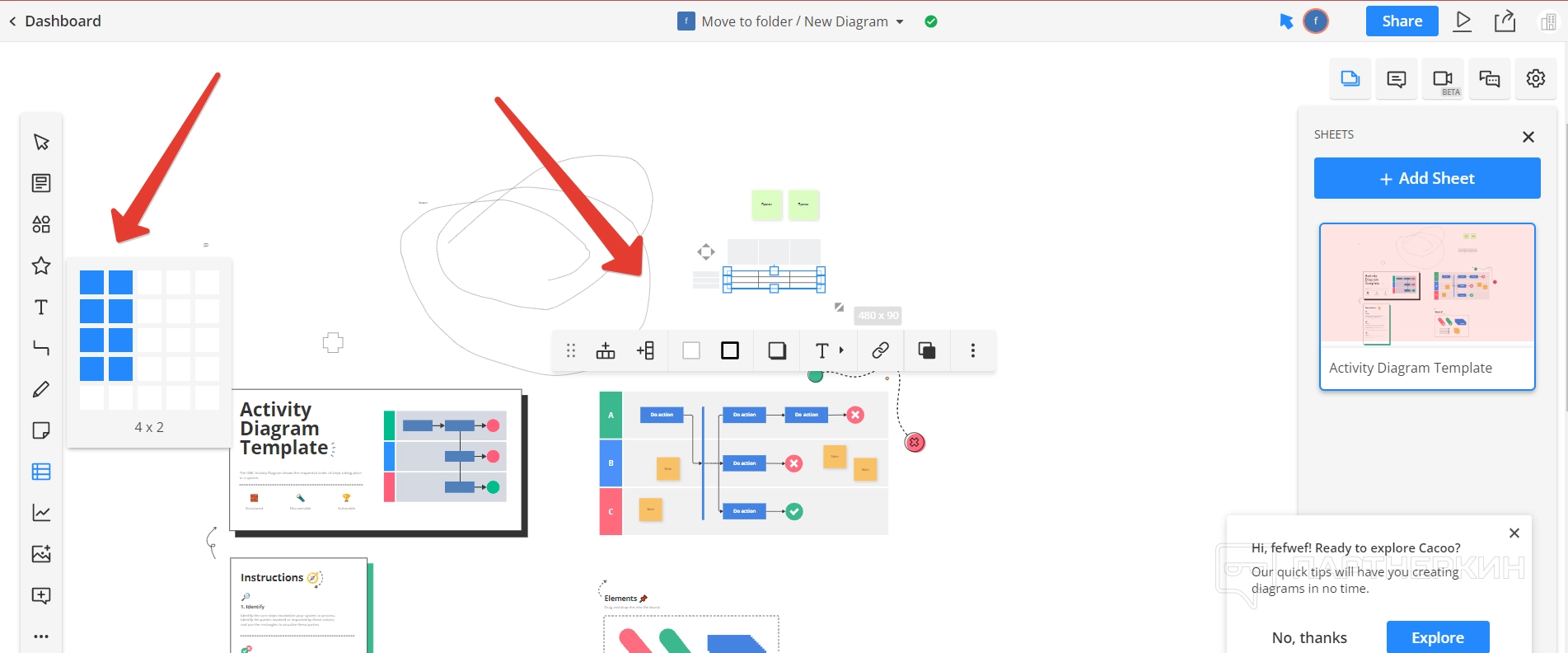Open the settings gear
This screenshot has height=653, width=1568.
coord(1536,79)
